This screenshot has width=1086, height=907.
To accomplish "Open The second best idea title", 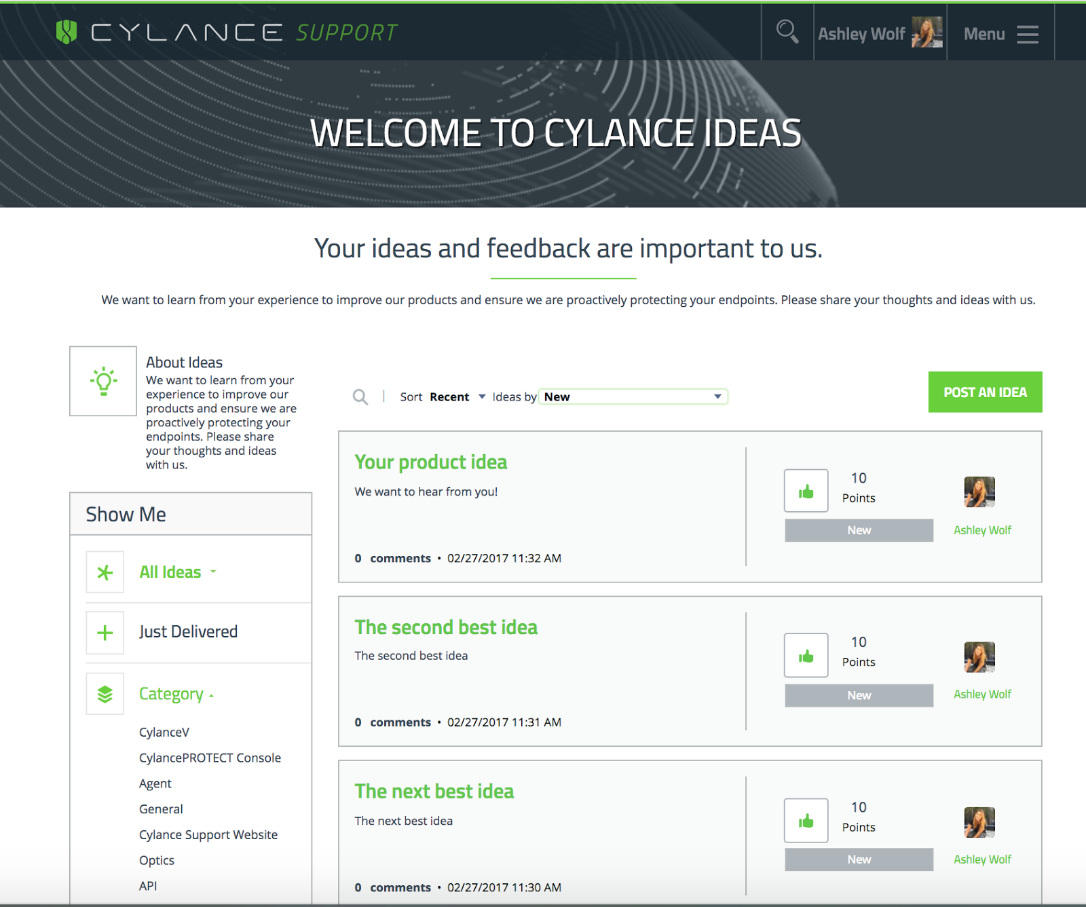I will (x=446, y=627).
